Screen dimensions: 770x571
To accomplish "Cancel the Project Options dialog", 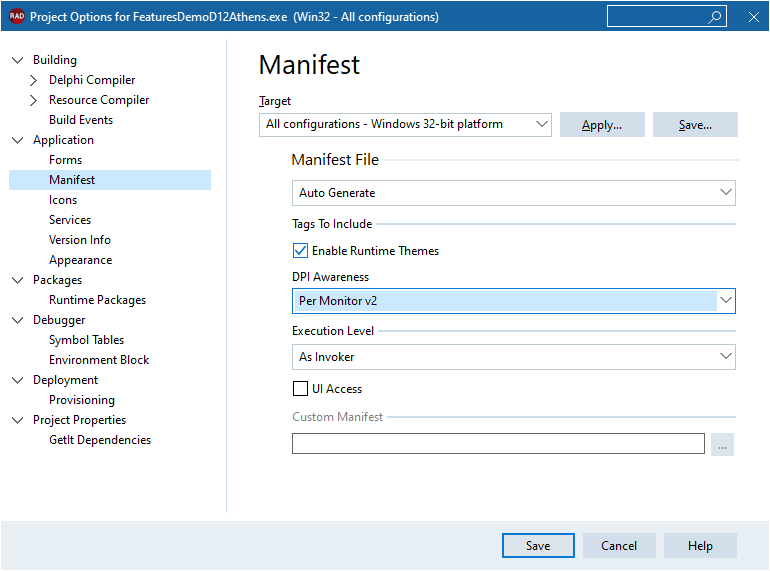I will point(619,545).
